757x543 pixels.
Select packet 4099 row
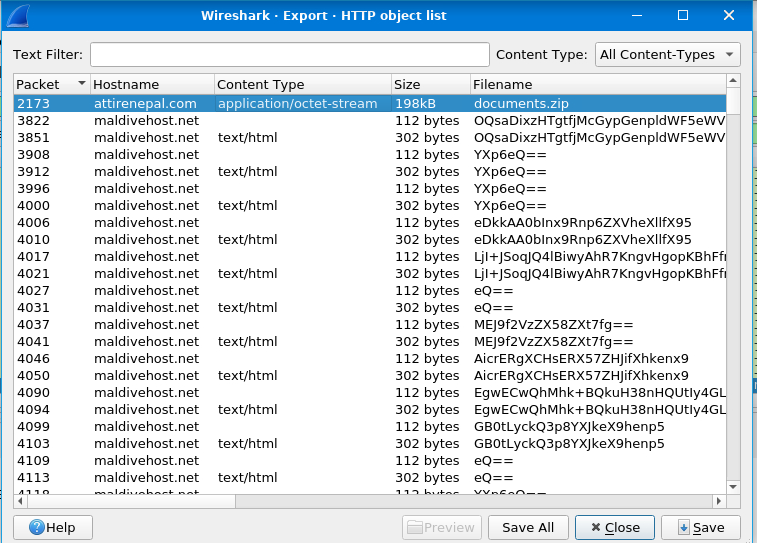click(370, 427)
